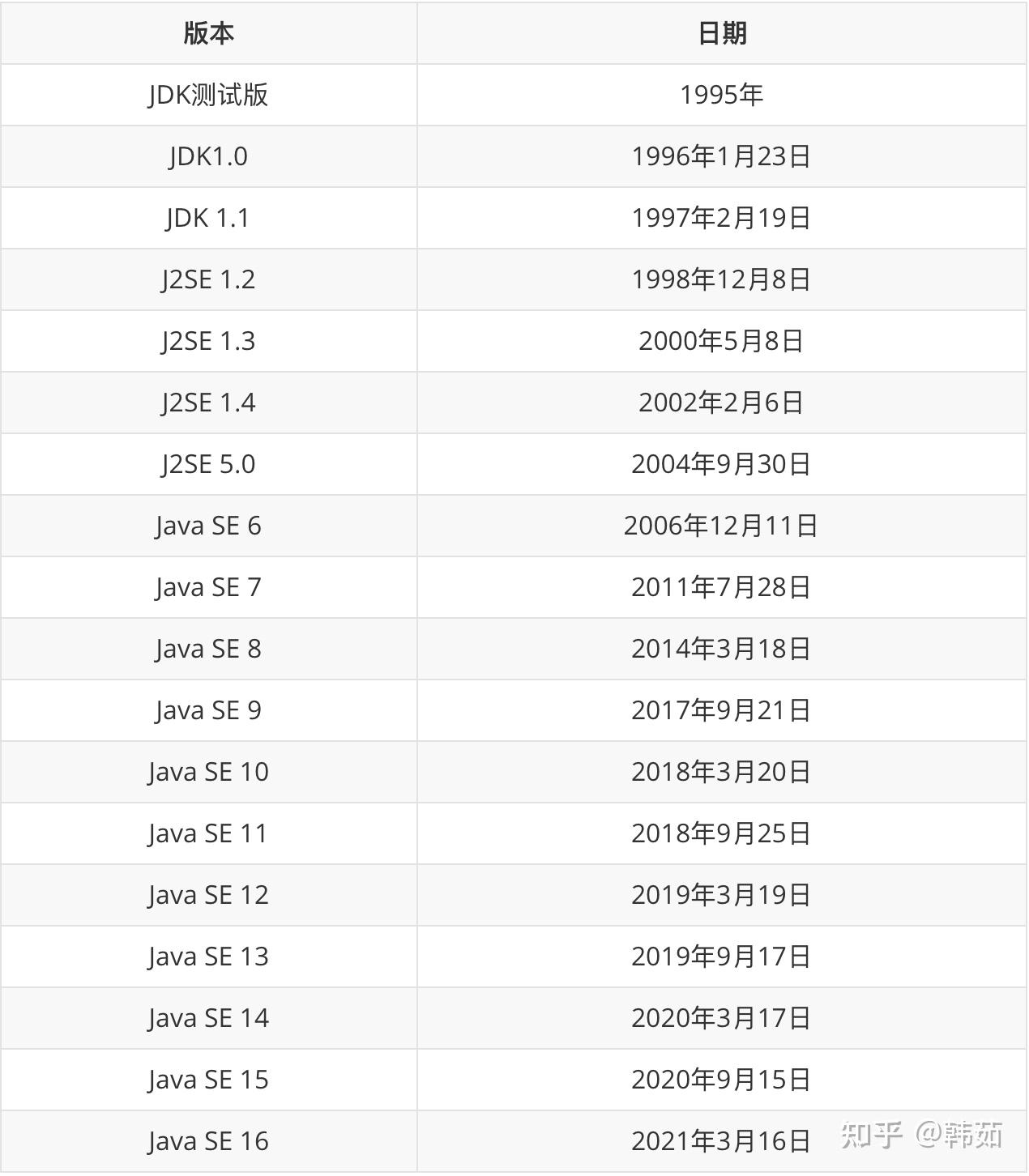Select the J2SE 1.4 cell

pos(208,403)
